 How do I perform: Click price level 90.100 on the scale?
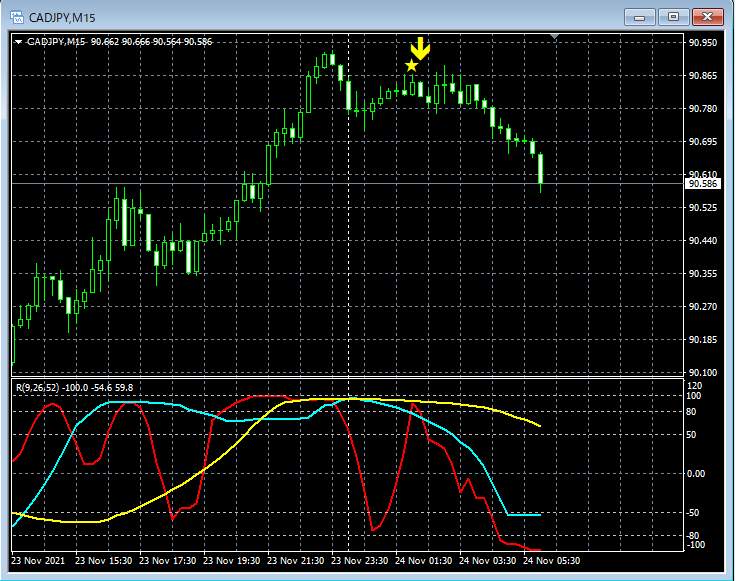[x=703, y=373]
